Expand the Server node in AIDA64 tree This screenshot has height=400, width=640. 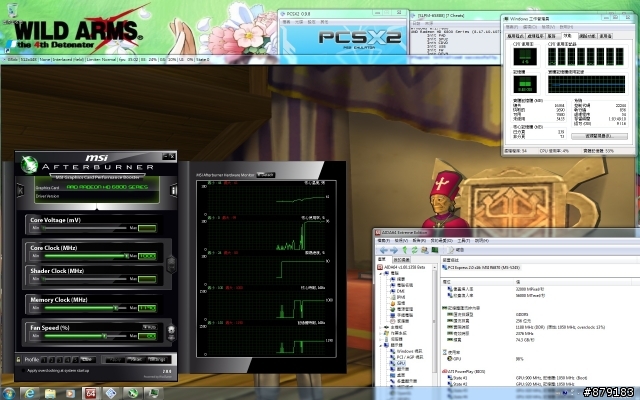click(x=381, y=339)
